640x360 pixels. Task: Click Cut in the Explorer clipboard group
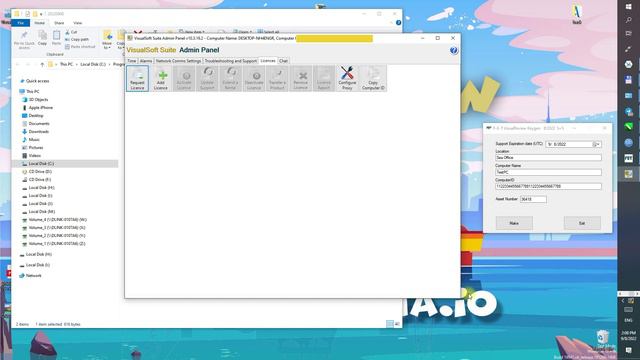pyautogui.click(x=71, y=32)
